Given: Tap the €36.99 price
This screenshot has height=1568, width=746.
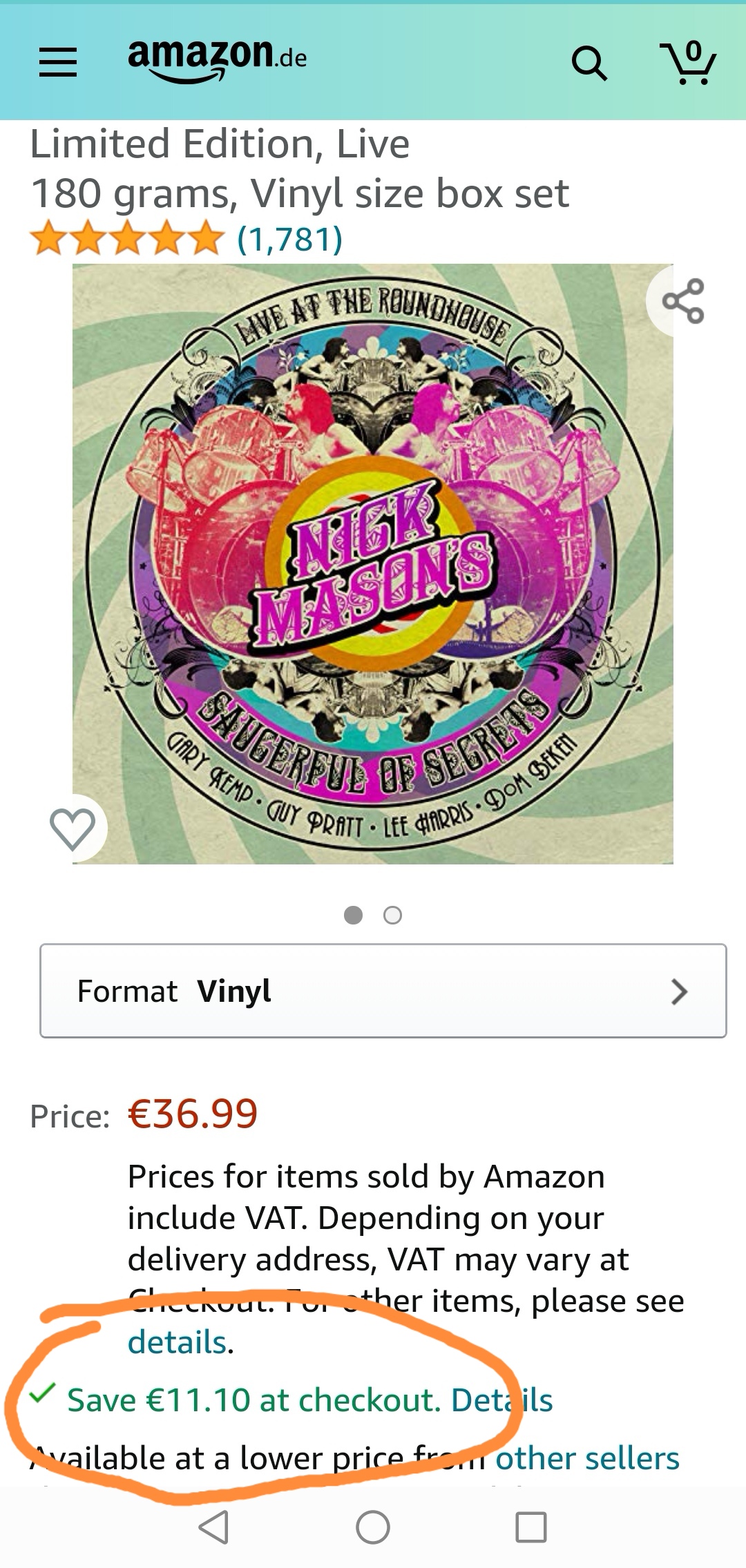Looking at the screenshot, I should [x=193, y=1114].
